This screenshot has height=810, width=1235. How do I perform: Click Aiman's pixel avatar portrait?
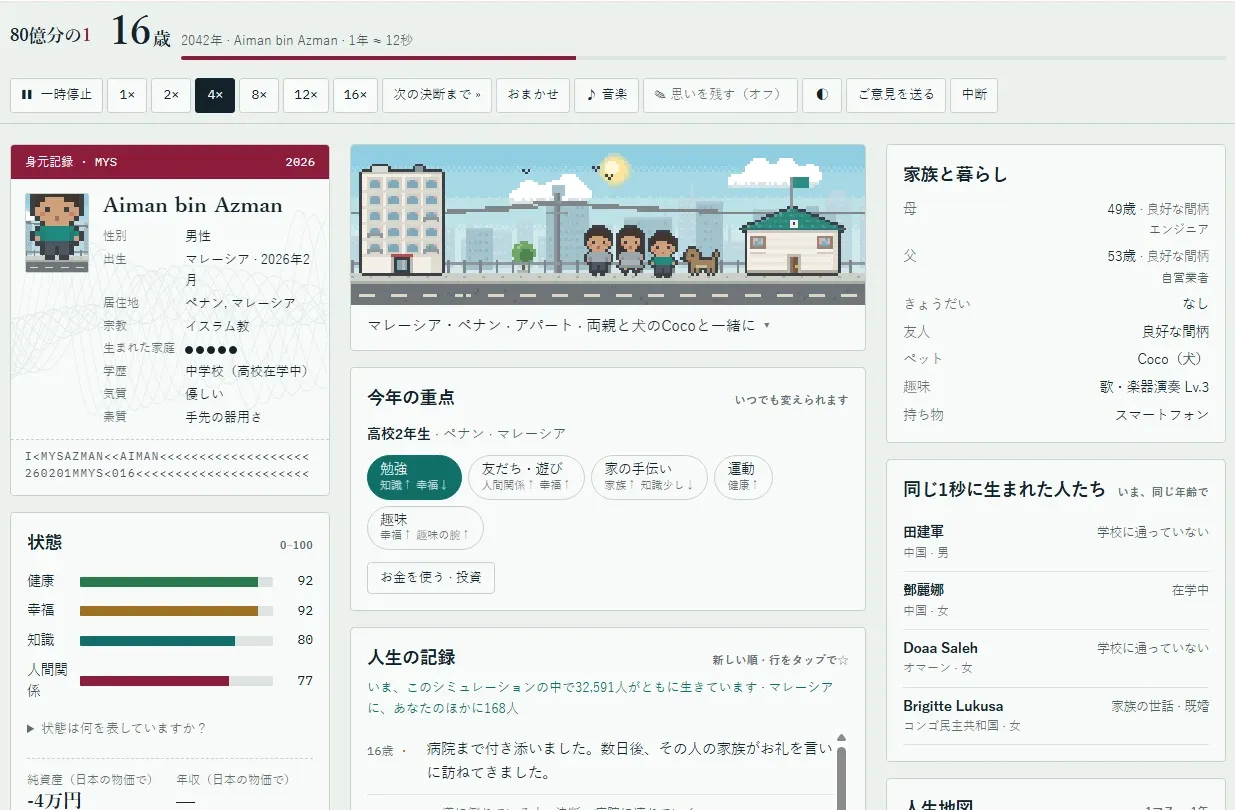(57, 232)
